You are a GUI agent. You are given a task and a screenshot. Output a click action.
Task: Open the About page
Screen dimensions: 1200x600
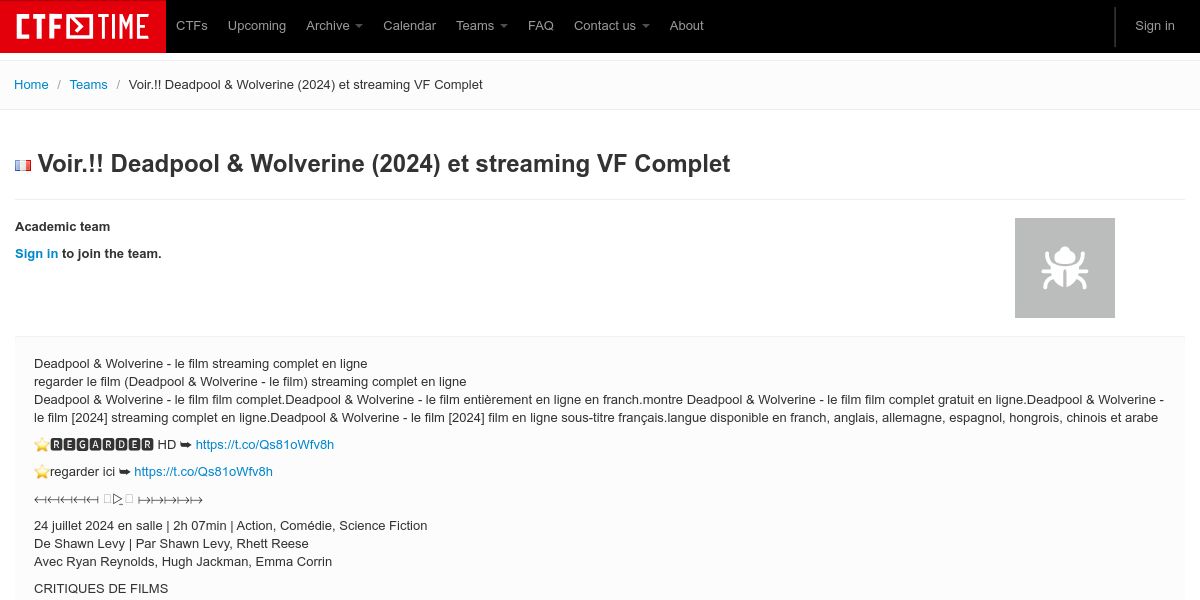point(686,26)
